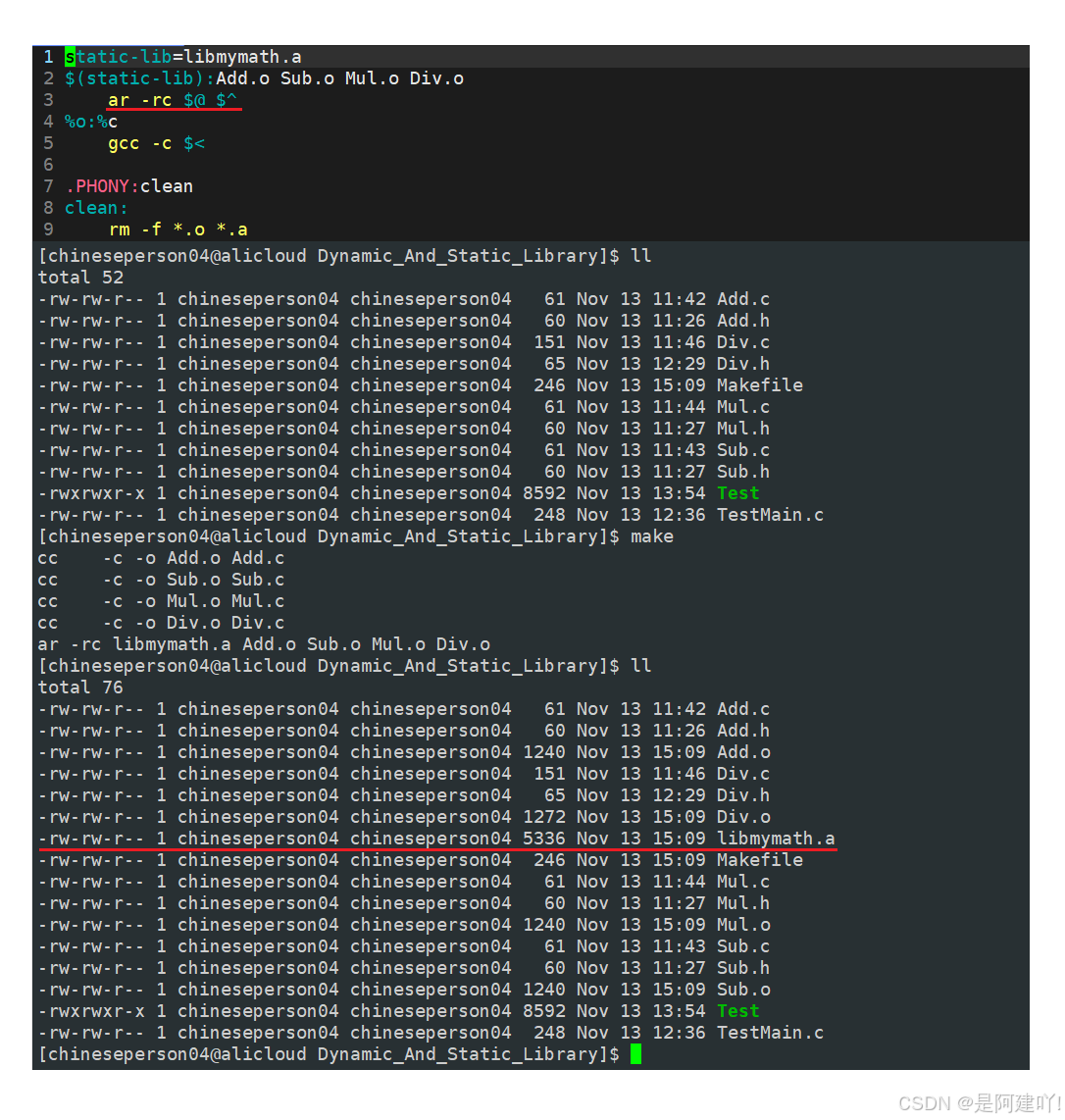The image size is (1065, 1120).
Task: Click the green cursor highlight on line 1
Action: 70,57
